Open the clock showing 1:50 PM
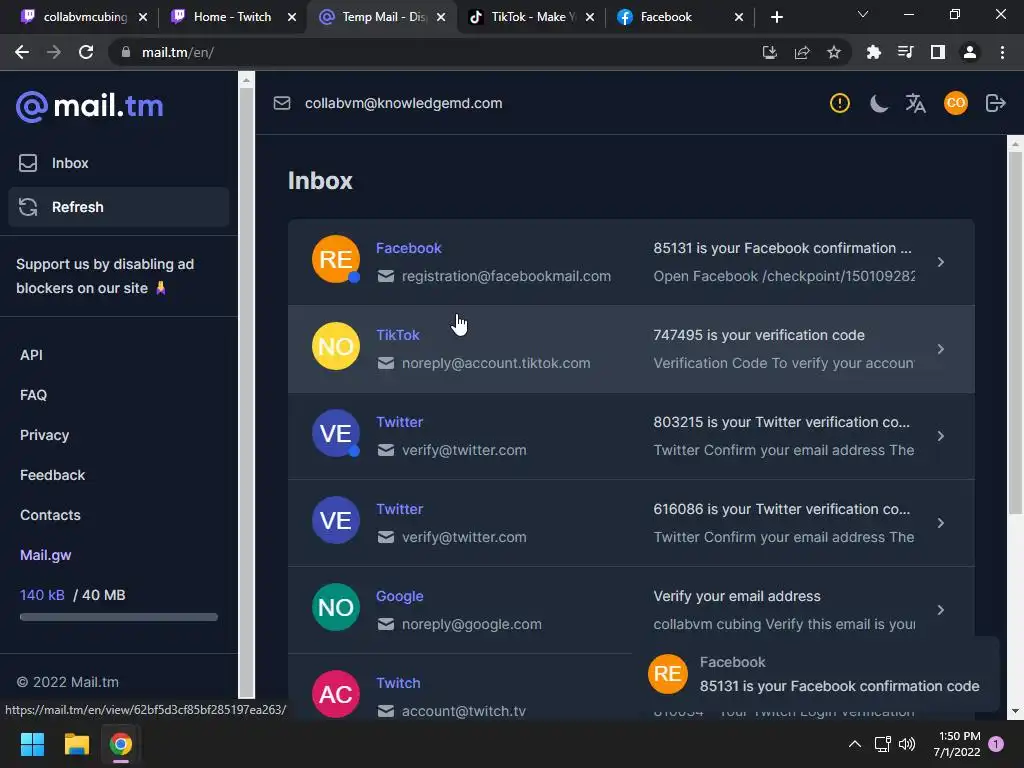Viewport: 1024px width, 768px height. 957,744
